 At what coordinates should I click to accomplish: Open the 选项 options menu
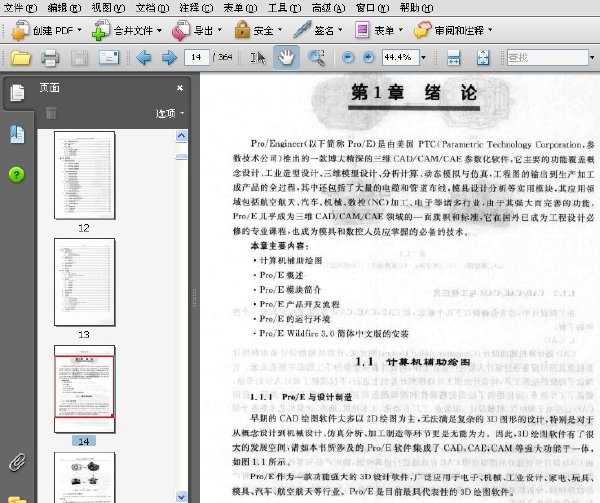click(x=170, y=113)
